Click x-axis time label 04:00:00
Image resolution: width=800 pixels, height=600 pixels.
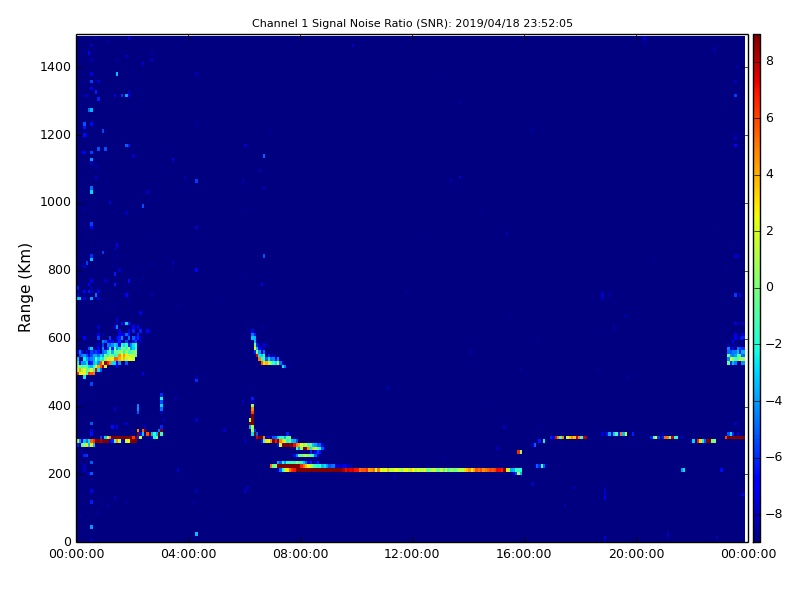(188, 554)
